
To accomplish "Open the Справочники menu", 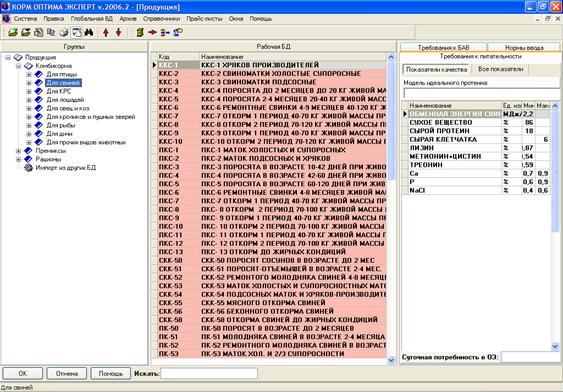I will (161, 19).
